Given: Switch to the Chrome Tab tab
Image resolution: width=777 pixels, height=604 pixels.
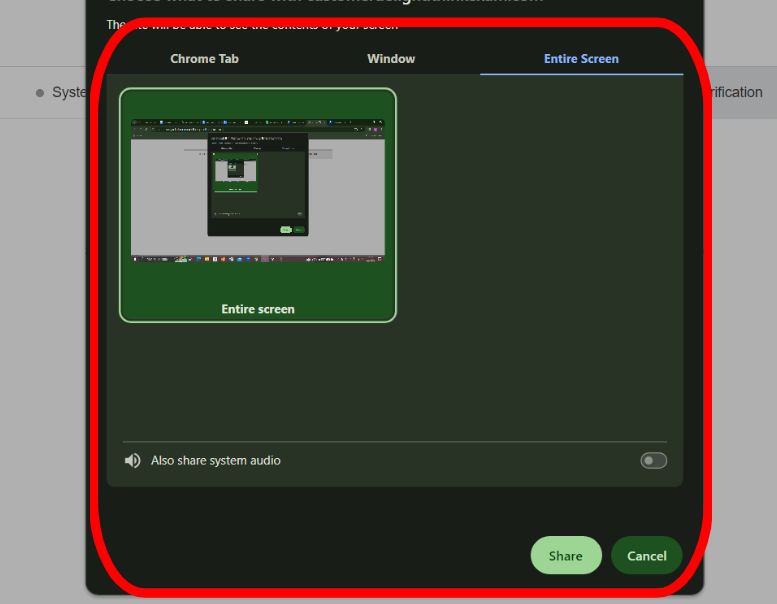Looking at the screenshot, I should 204,59.
